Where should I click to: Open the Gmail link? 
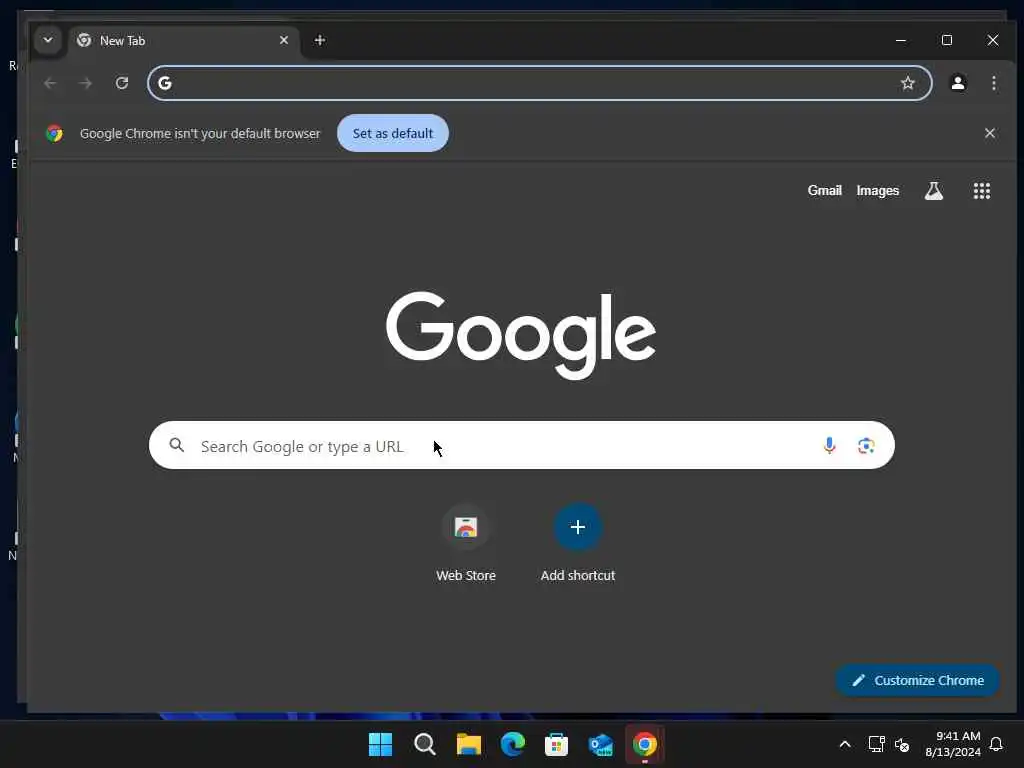pyautogui.click(x=824, y=191)
